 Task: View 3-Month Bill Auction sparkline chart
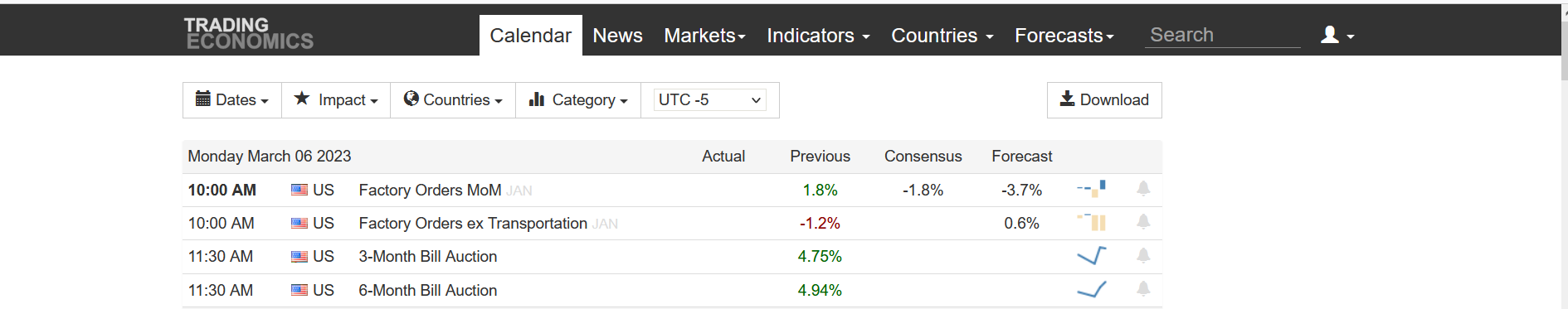coord(1092,256)
